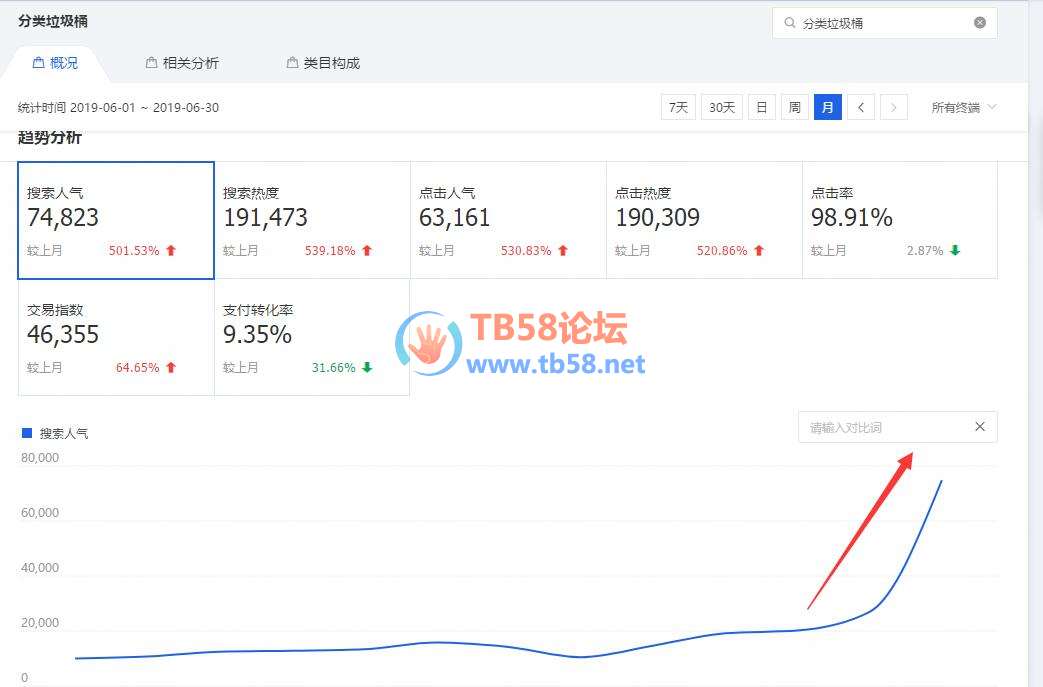Image resolution: width=1043 pixels, height=687 pixels.
Task: Click the 分类垃圾桶 page title
Action: point(53,21)
